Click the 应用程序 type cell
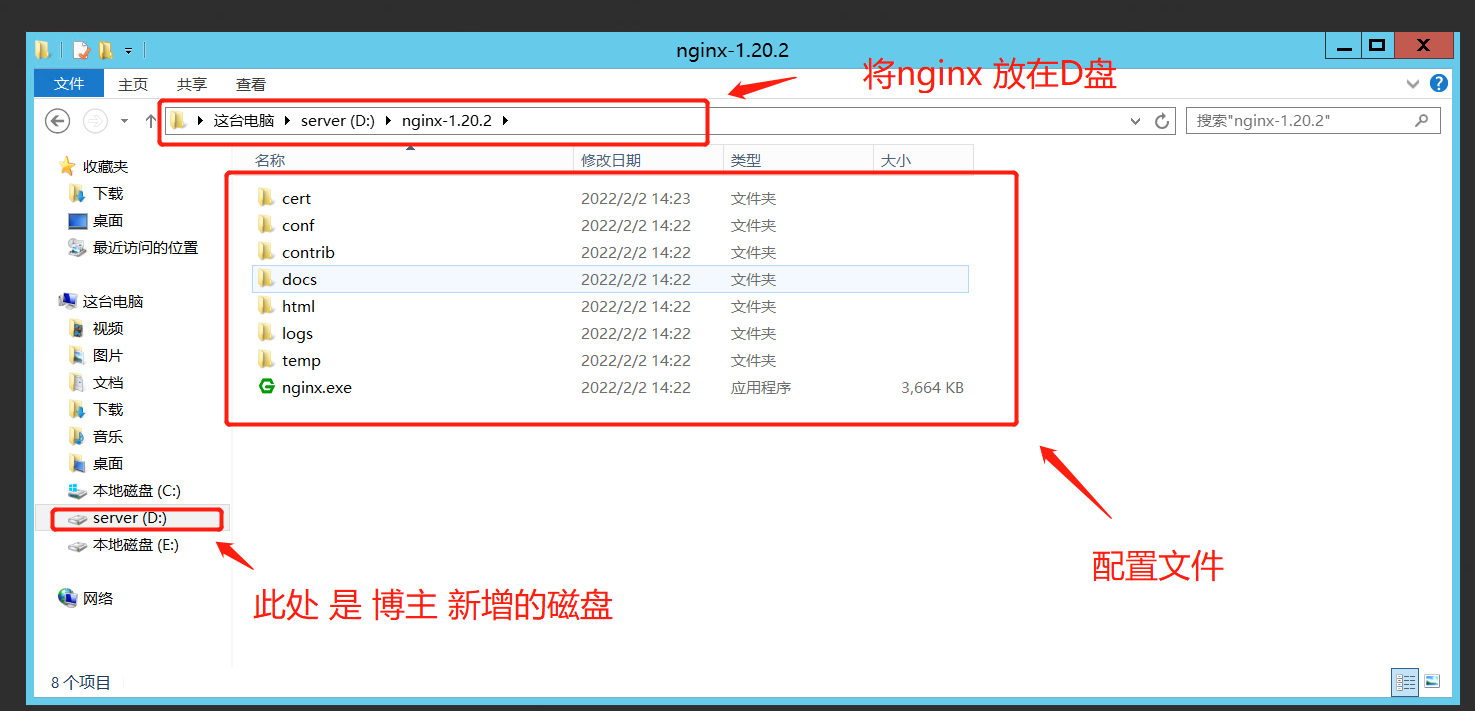Screen dimensions: 1475x711 tap(761, 387)
